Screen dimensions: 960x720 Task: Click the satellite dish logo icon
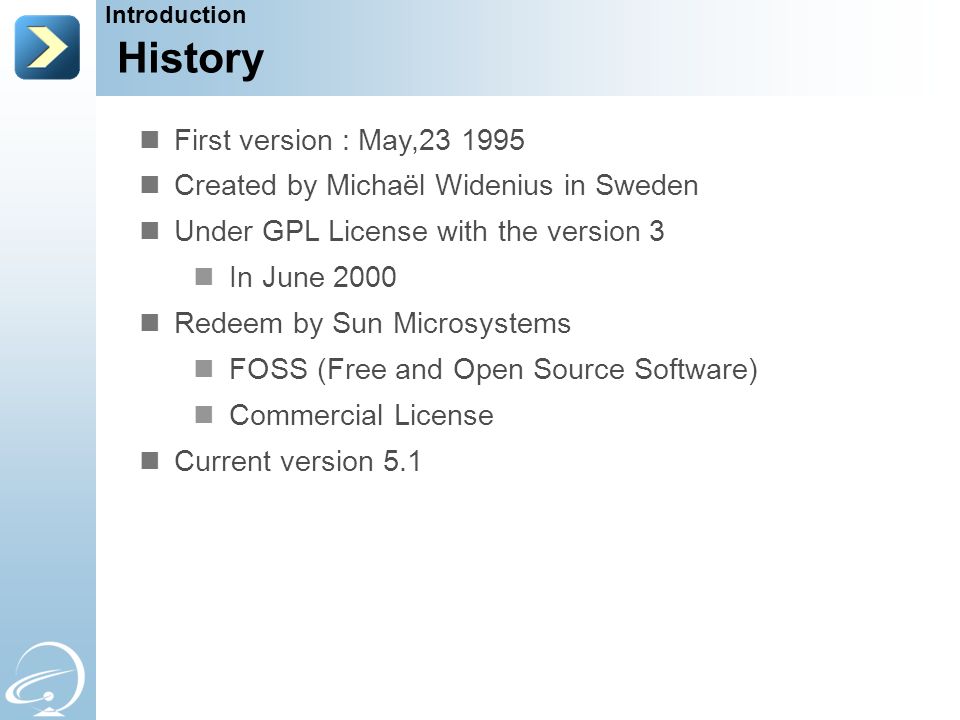[46, 679]
